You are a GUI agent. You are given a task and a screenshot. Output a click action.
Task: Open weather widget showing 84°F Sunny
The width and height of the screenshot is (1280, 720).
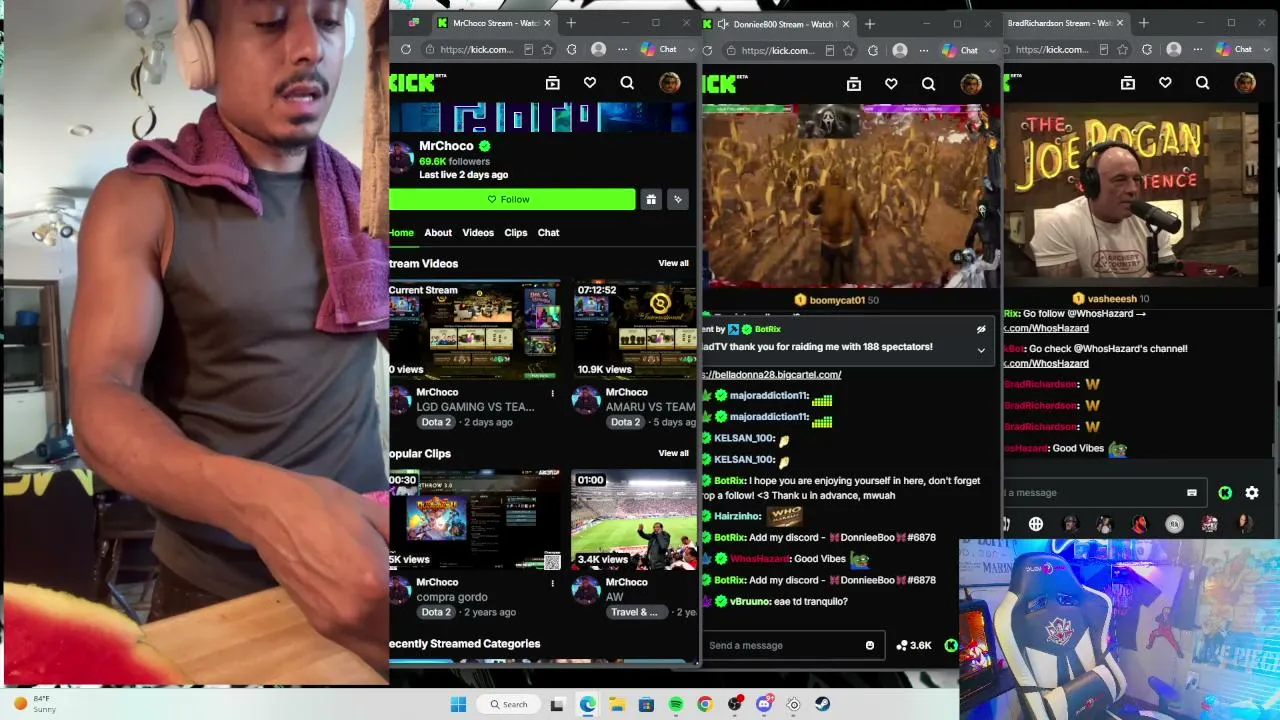(35, 704)
